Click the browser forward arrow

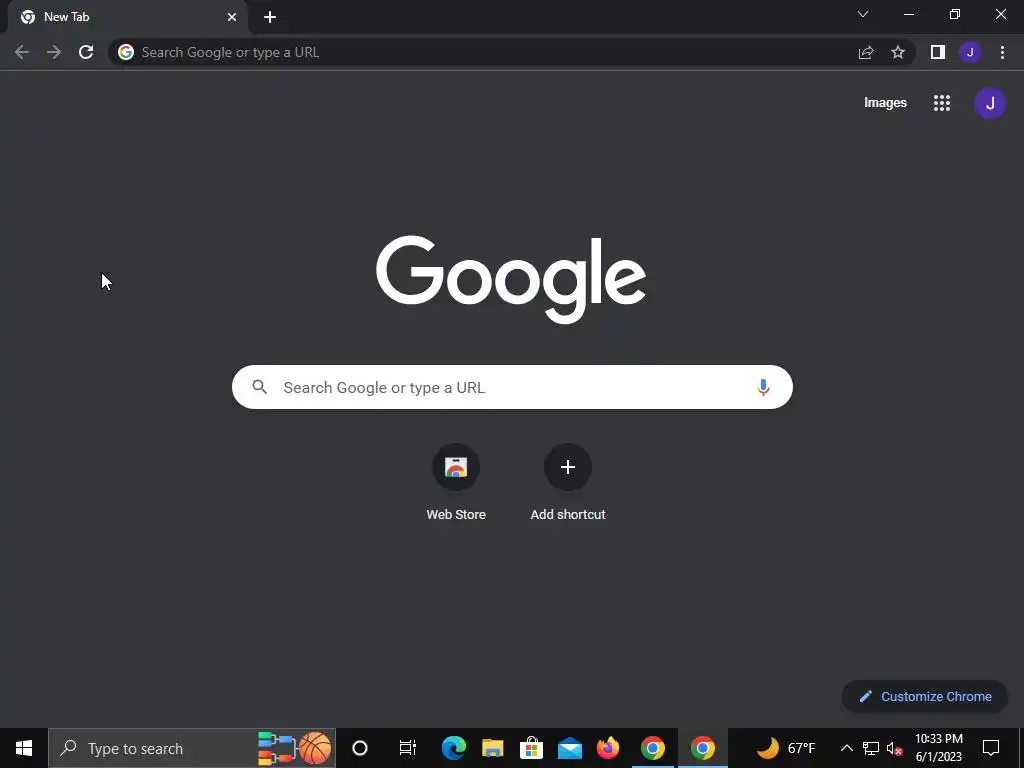pos(54,52)
